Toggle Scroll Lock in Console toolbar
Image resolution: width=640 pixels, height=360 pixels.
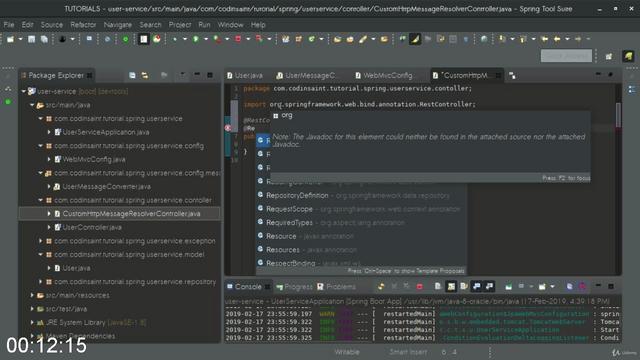pyautogui.click(x=451, y=287)
